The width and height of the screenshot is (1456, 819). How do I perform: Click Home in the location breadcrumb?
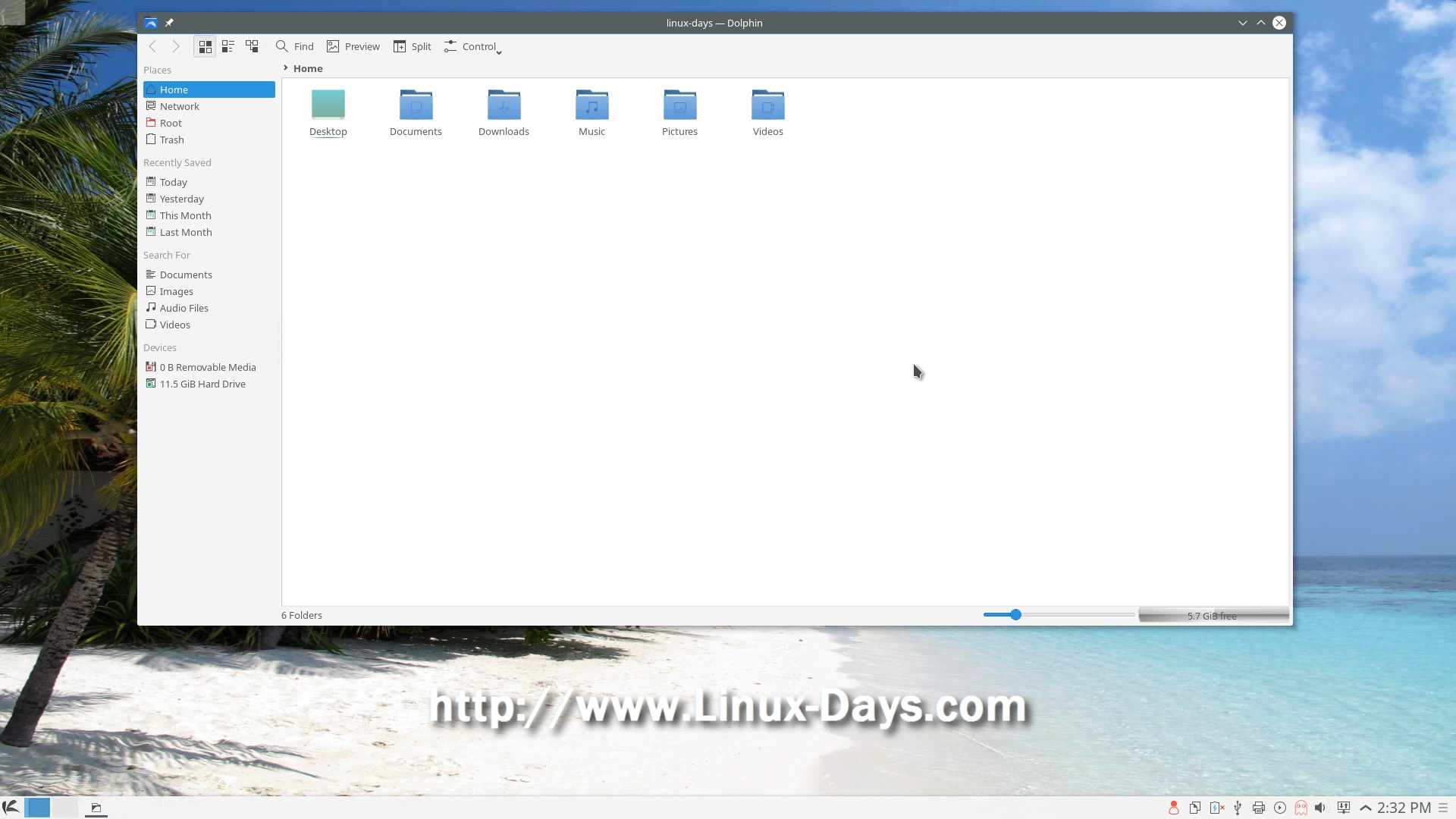pyautogui.click(x=308, y=68)
